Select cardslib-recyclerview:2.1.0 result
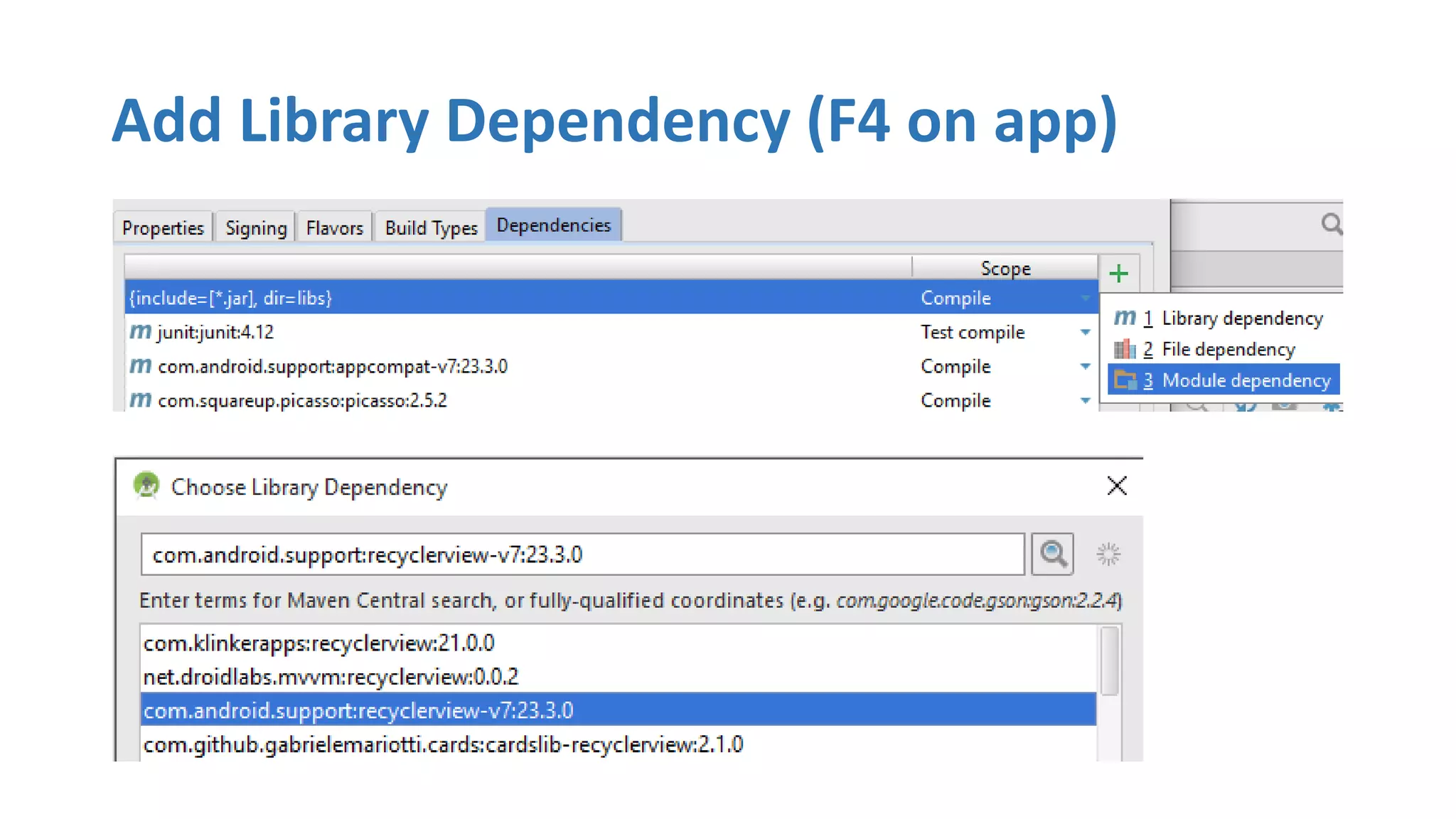Viewport: 1456px width, 819px height. tap(618, 744)
